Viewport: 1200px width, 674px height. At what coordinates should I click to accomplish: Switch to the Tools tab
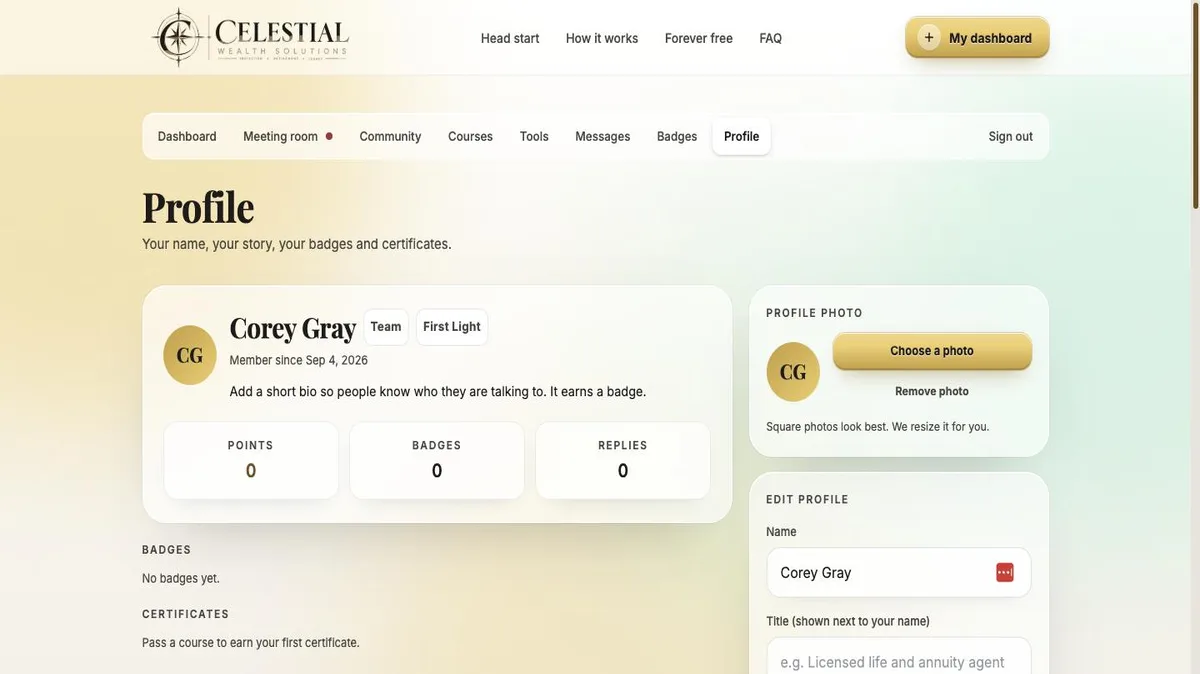pyautogui.click(x=534, y=136)
